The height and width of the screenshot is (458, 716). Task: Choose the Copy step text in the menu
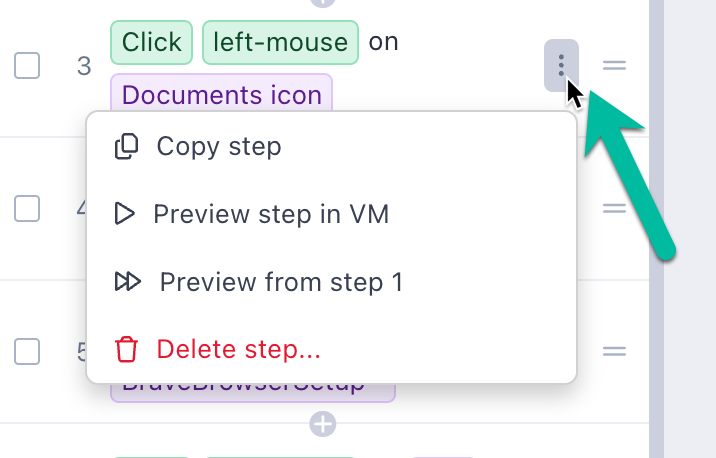tap(219, 147)
